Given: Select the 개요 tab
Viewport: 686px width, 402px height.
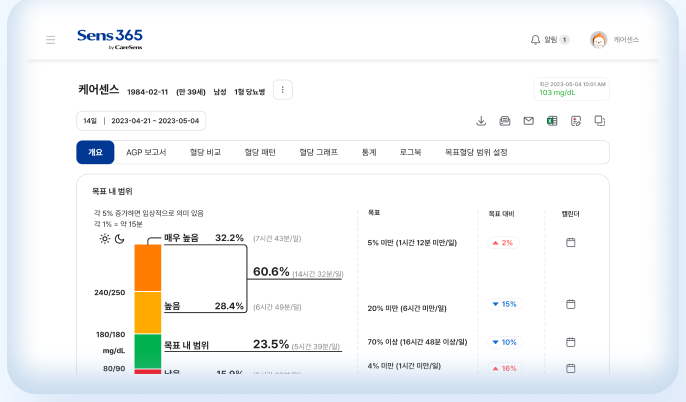Looking at the screenshot, I should [x=95, y=152].
